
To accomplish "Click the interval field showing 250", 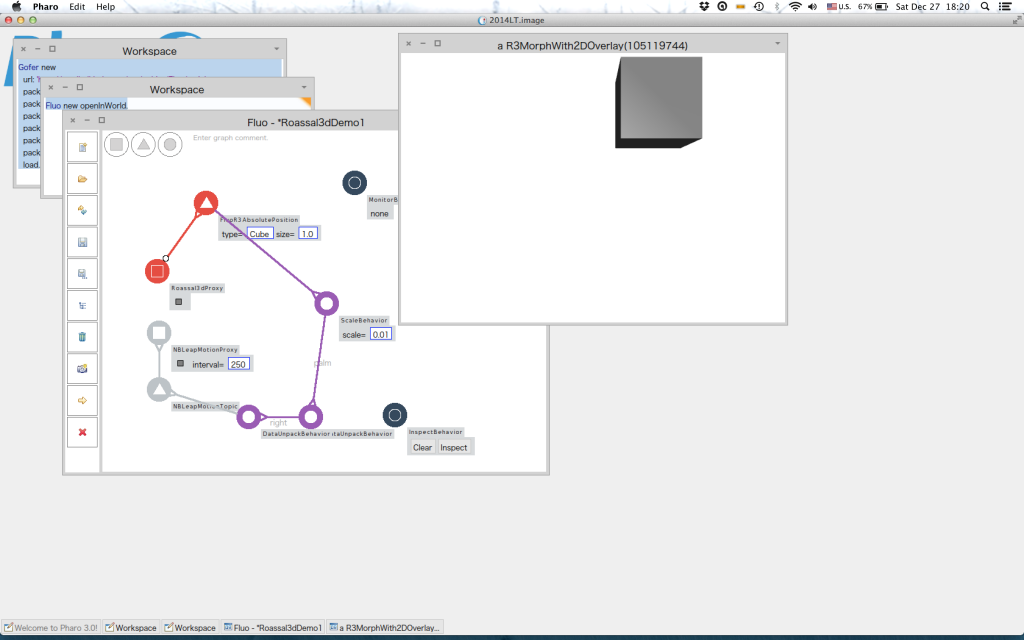I will (238, 364).
